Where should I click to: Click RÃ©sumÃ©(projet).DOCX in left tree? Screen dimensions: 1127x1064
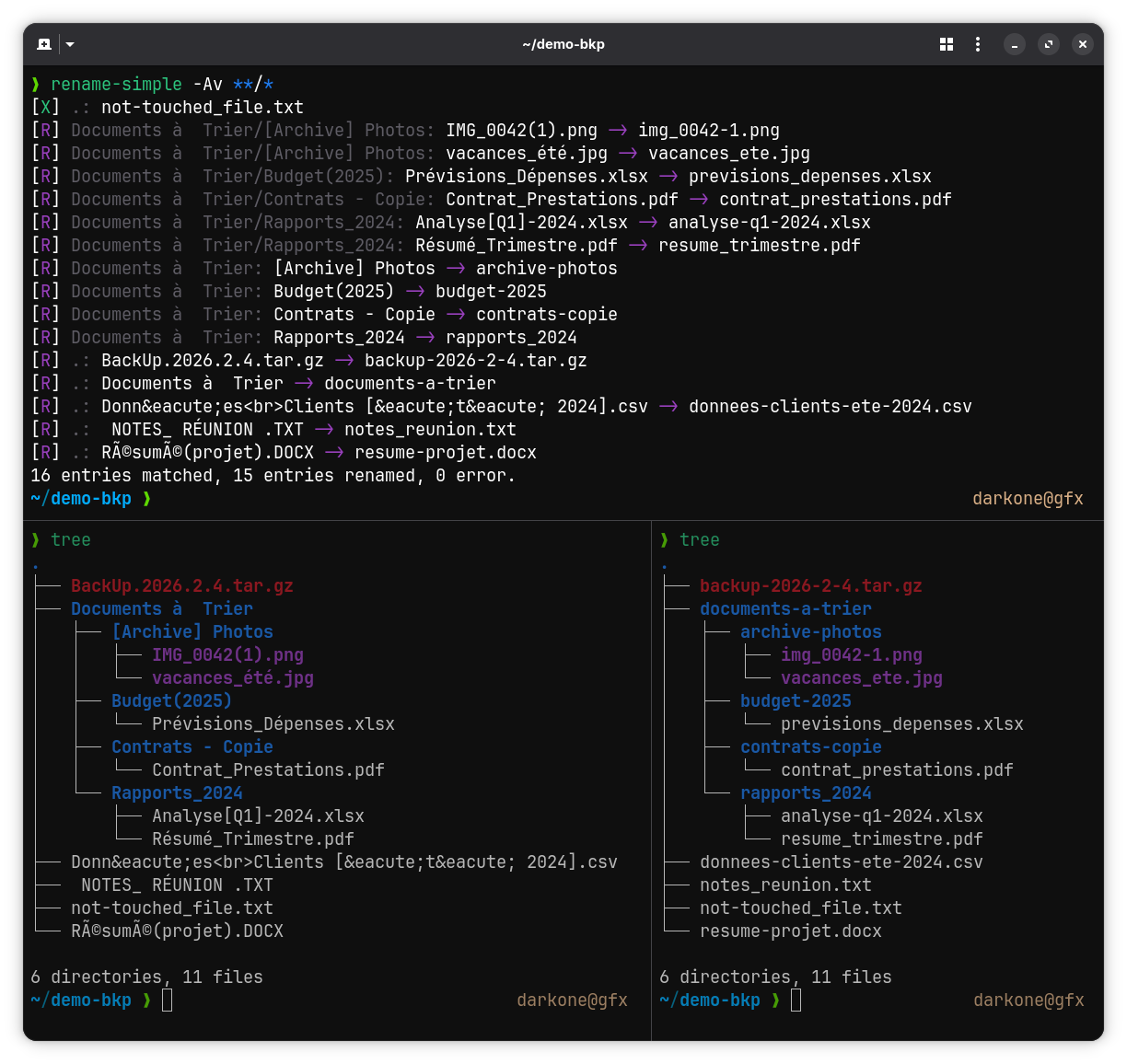coord(177,931)
